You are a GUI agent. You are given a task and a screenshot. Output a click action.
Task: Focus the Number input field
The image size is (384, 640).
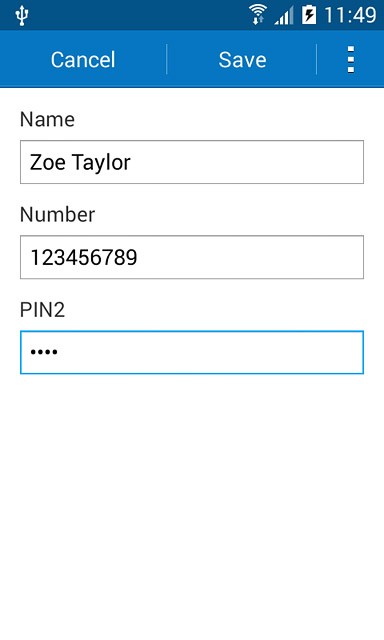[x=192, y=257]
